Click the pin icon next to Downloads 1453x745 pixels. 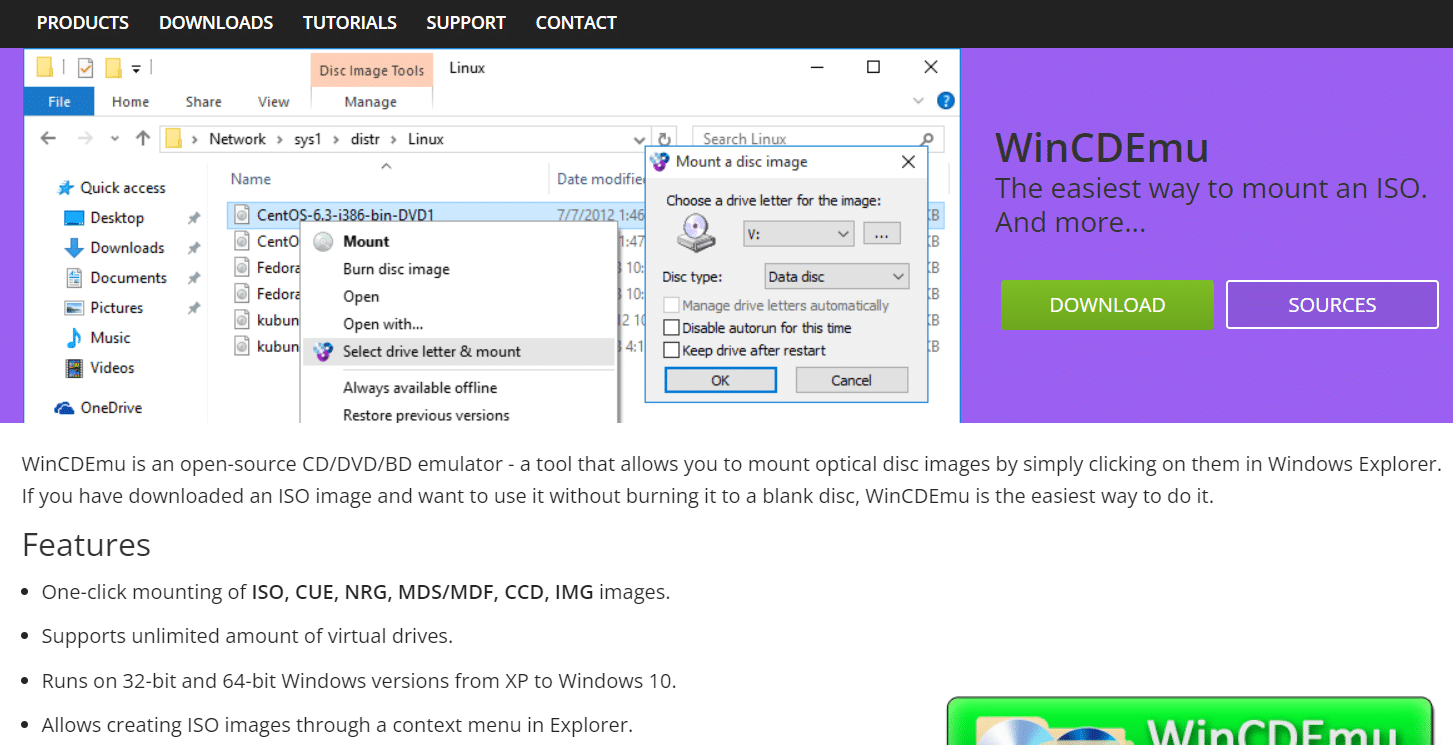click(x=194, y=248)
